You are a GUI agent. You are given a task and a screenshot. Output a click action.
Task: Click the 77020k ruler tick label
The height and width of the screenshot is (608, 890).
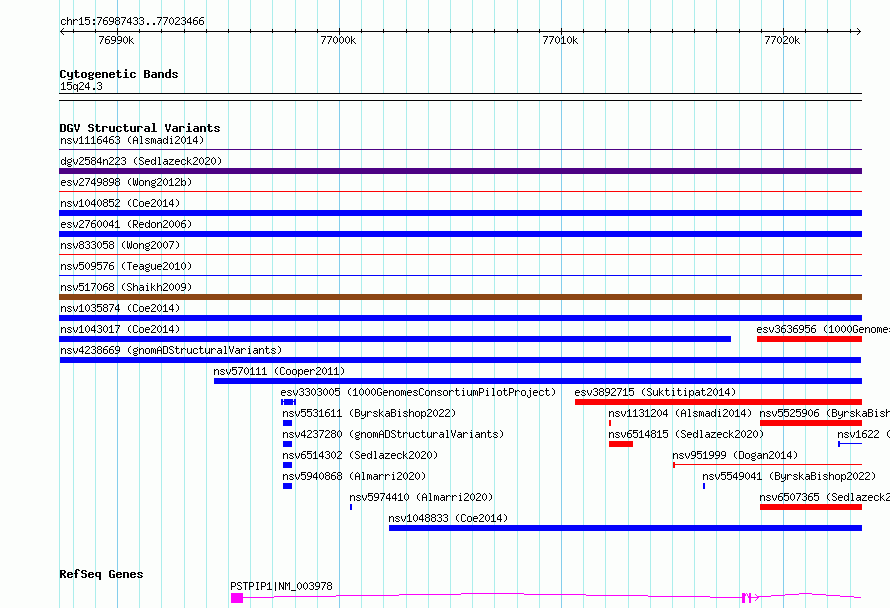pos(782,40)
